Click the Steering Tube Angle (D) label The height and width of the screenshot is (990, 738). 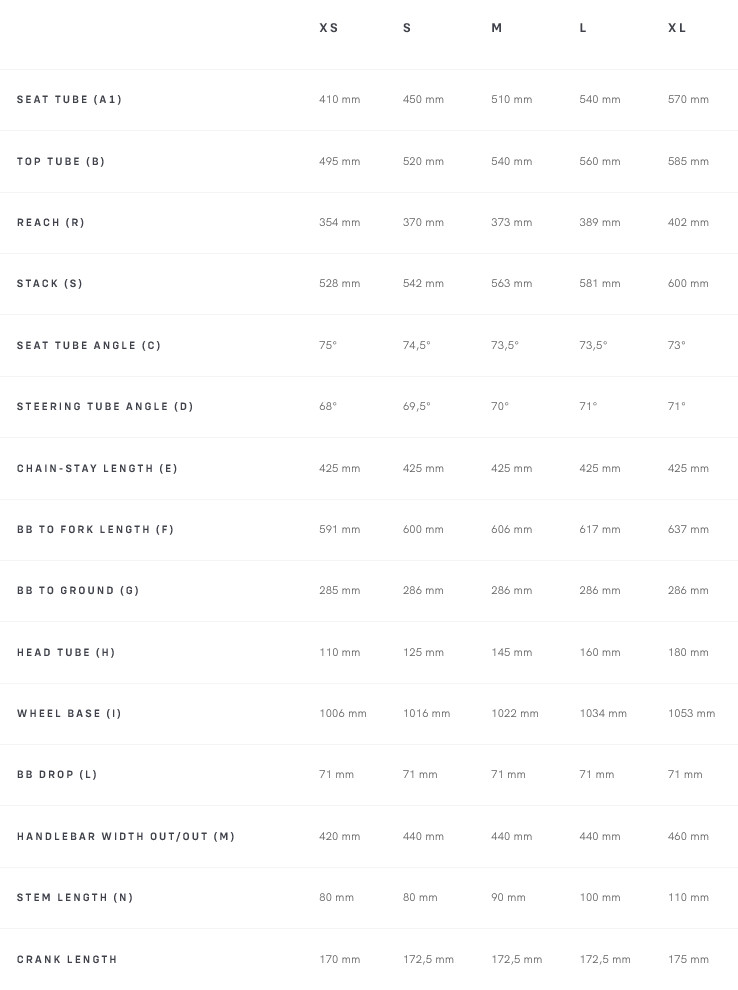[x=106, y=407]
